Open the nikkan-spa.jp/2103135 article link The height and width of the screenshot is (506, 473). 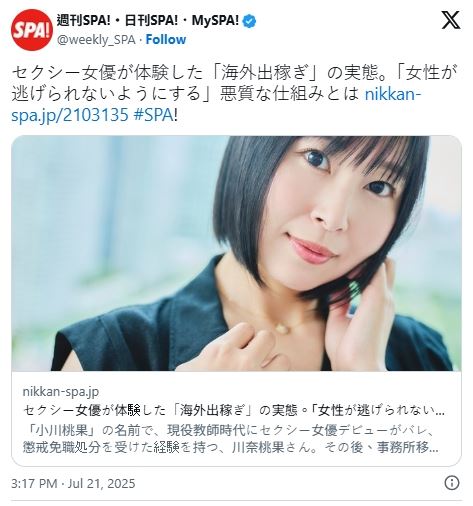tap(216, 105)
